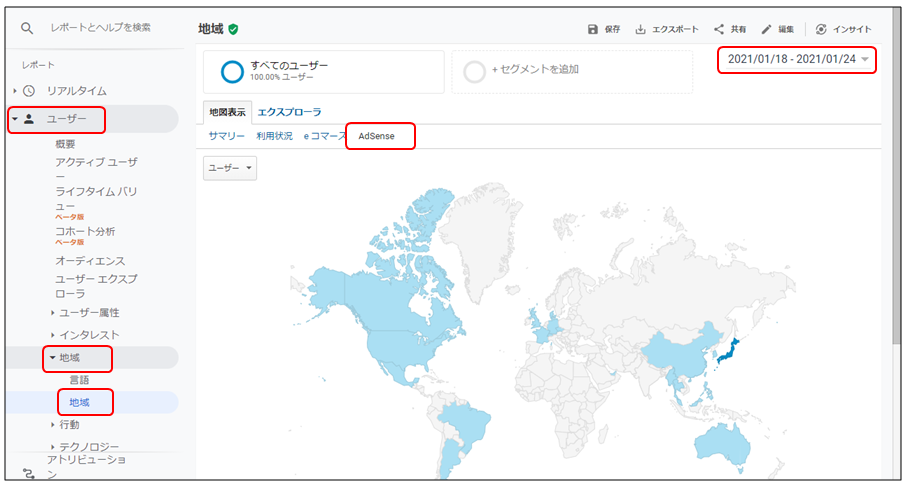908x485 pixels.
Task: Select the 利用状況 sub-tab
Action: point(274,136)
